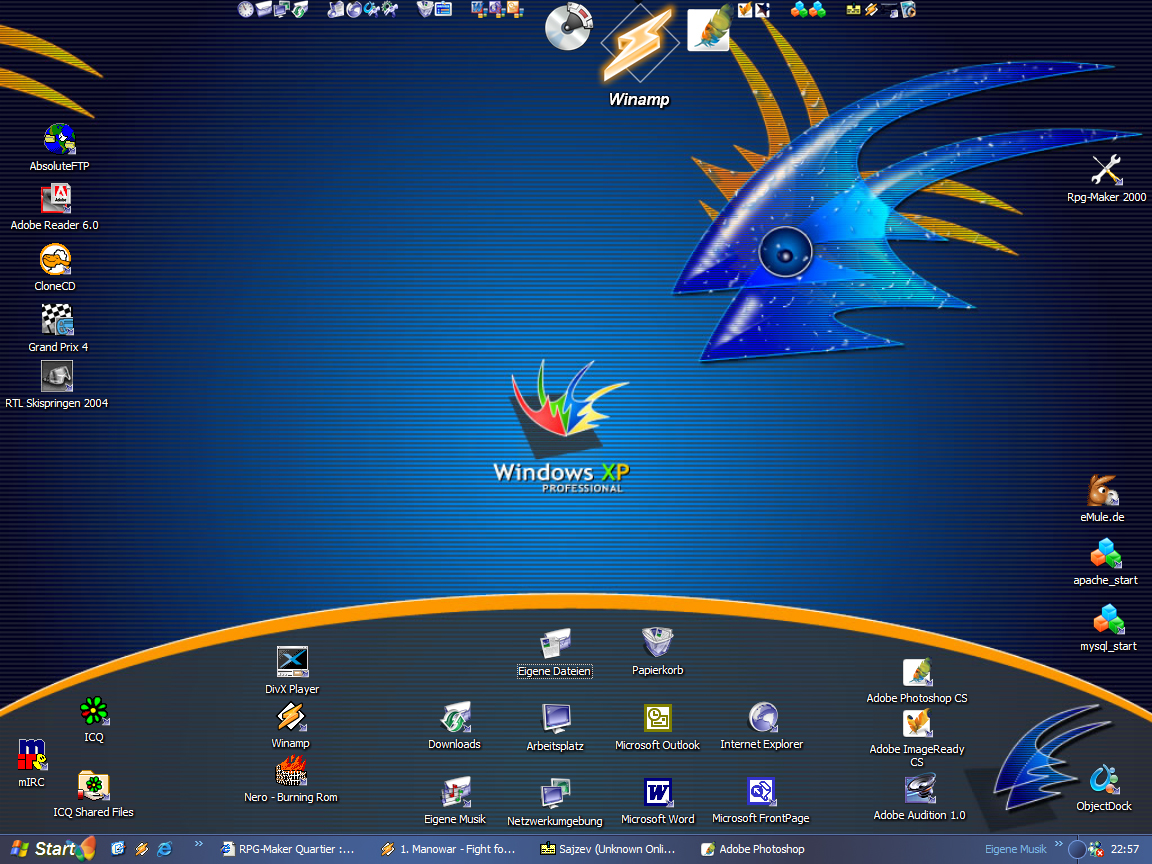This screenshot has height=864, width=1152.
Task: Select Grand Prix 4 game icon
Action: click(57, 320)
